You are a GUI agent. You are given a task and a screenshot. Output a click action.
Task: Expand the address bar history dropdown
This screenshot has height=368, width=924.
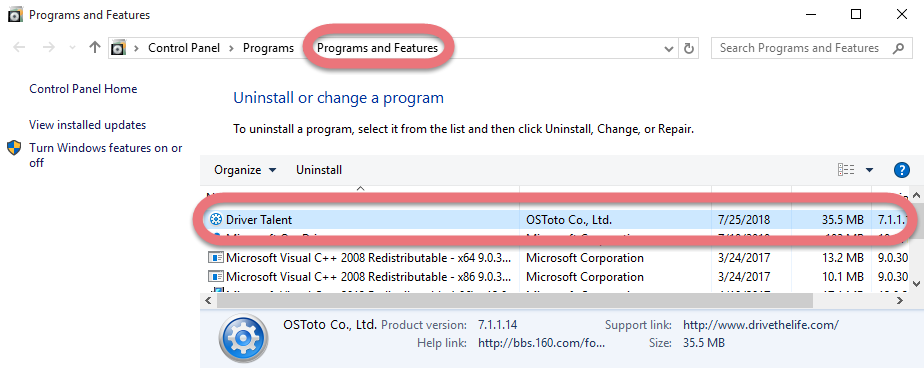tap(669, 48)
